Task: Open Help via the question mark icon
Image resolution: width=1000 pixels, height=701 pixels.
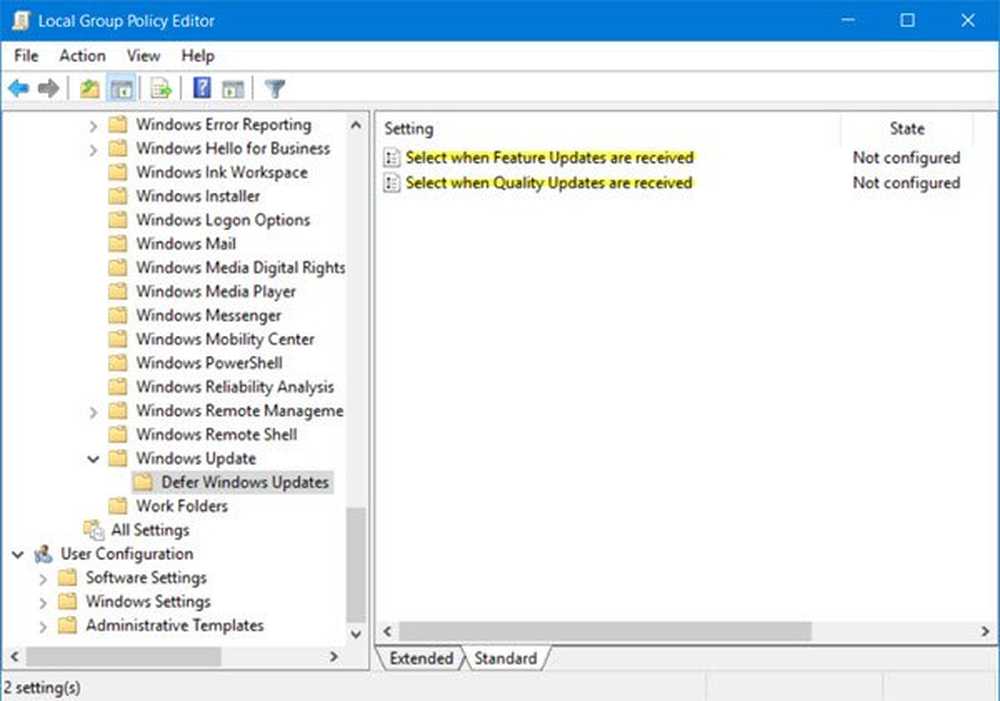Action: point(202,89)
